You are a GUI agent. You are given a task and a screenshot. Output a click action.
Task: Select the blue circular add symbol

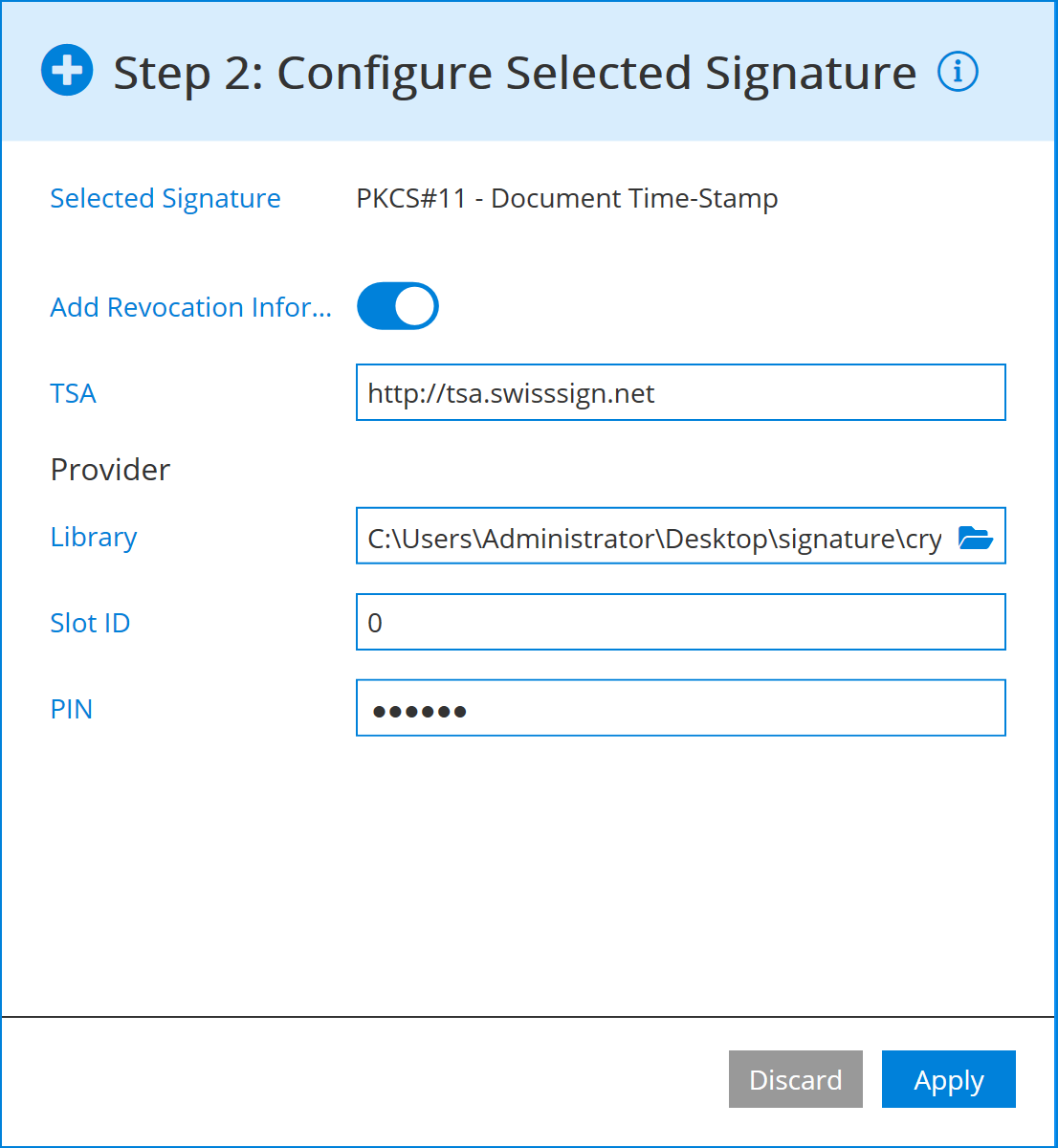point(66,70)
